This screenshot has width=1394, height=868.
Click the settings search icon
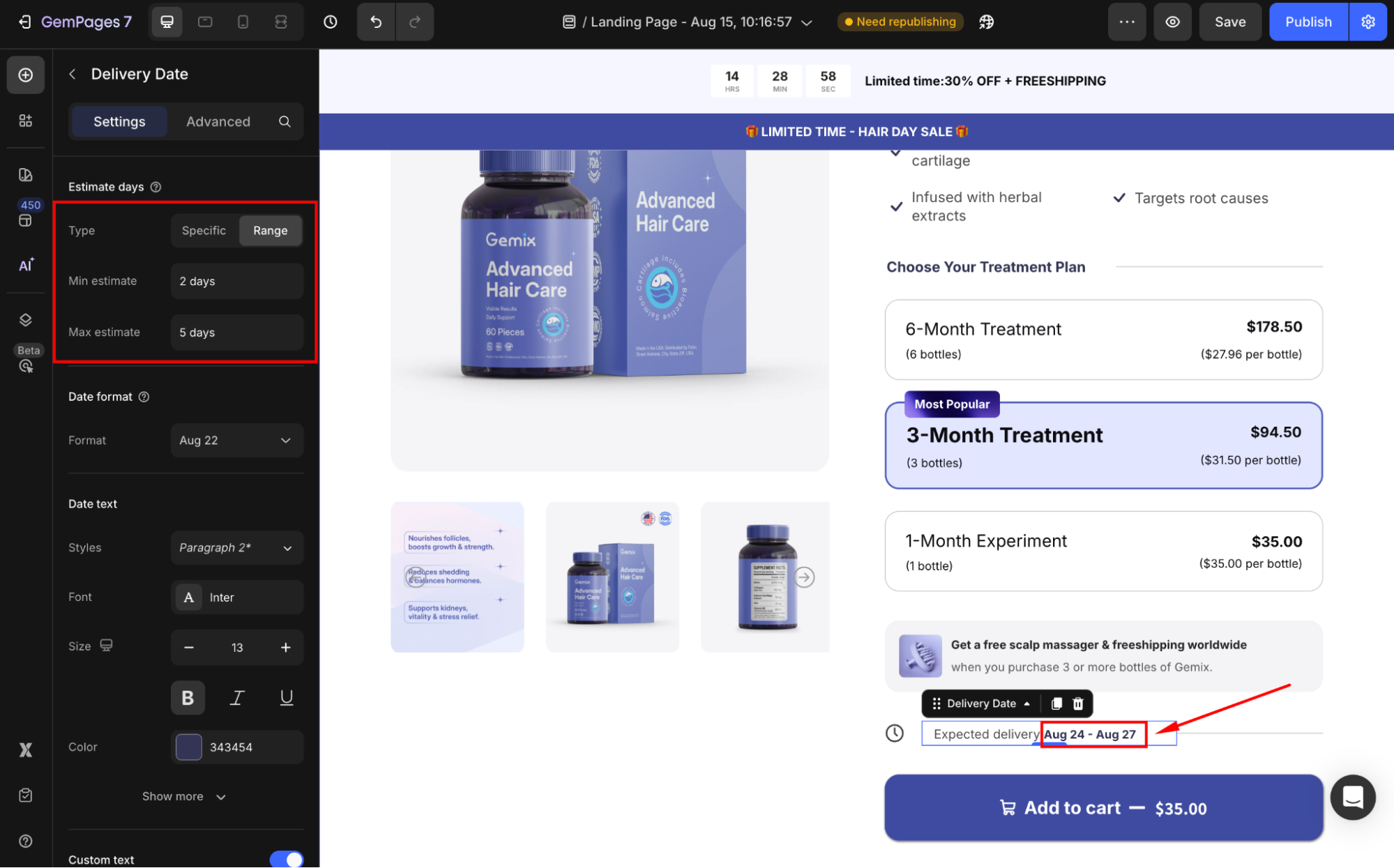[285, 121]
